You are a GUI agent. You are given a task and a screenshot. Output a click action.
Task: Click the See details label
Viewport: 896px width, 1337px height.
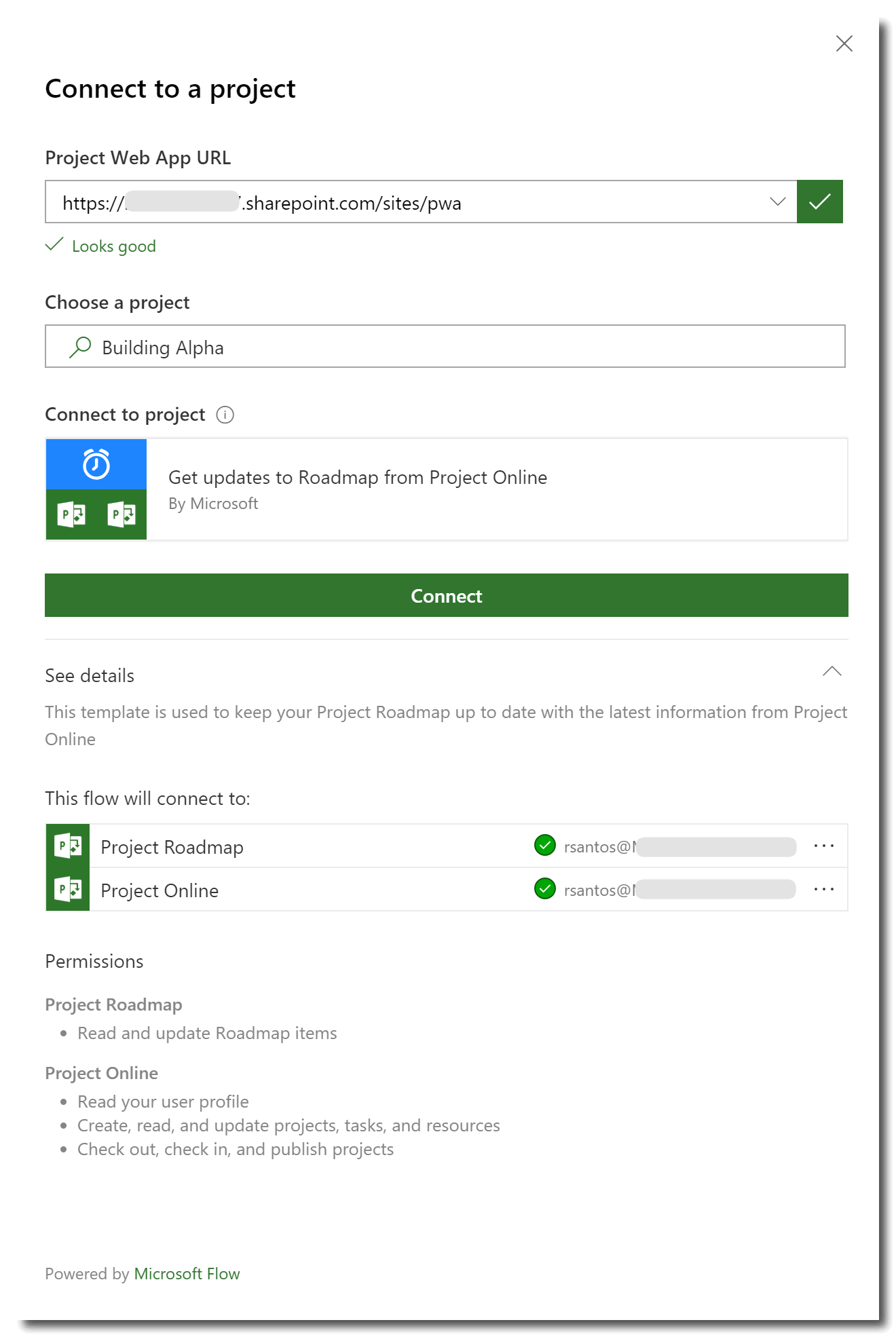point(90,676)
